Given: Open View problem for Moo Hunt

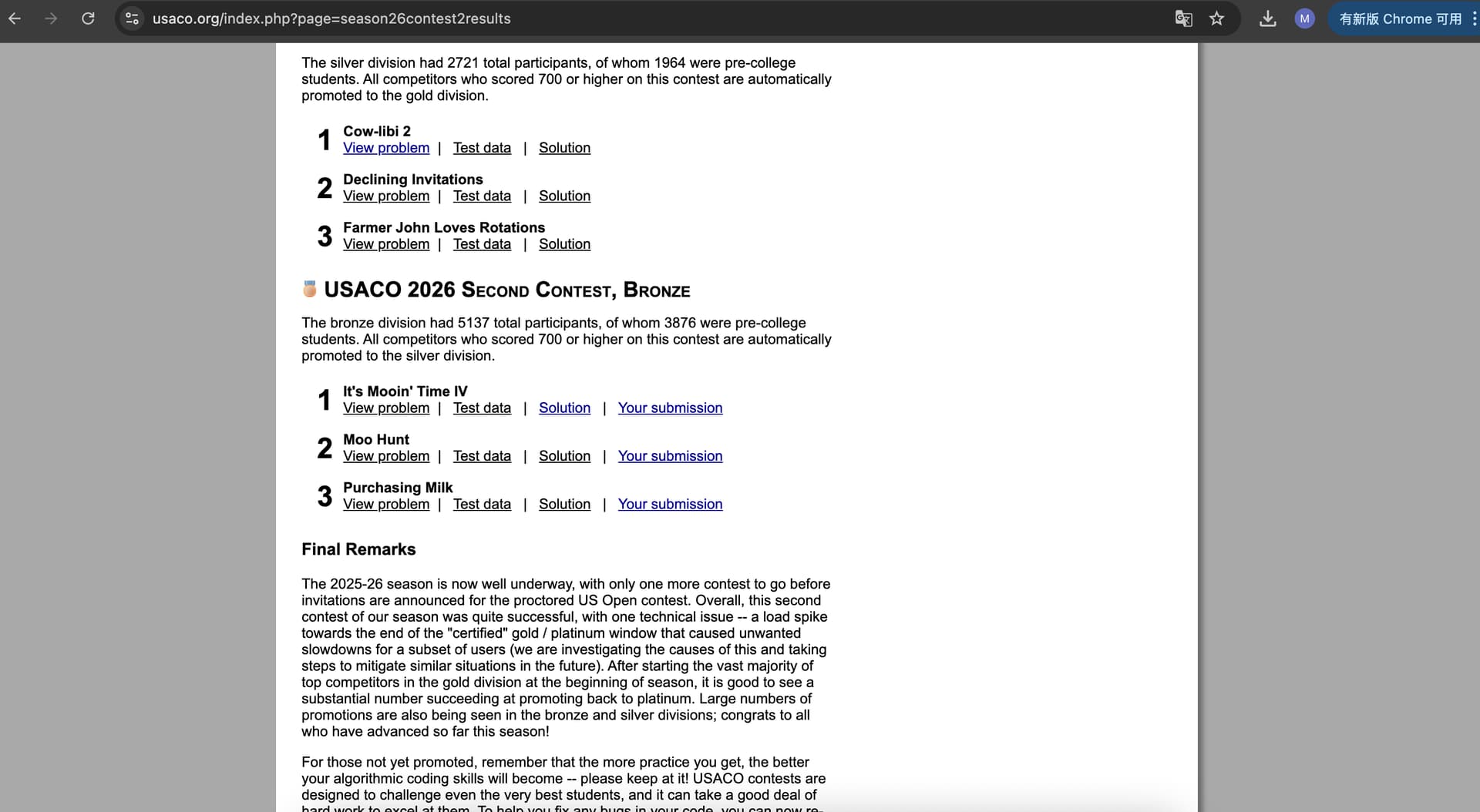Looking at the screenshot, I should [x=386, y=456].
